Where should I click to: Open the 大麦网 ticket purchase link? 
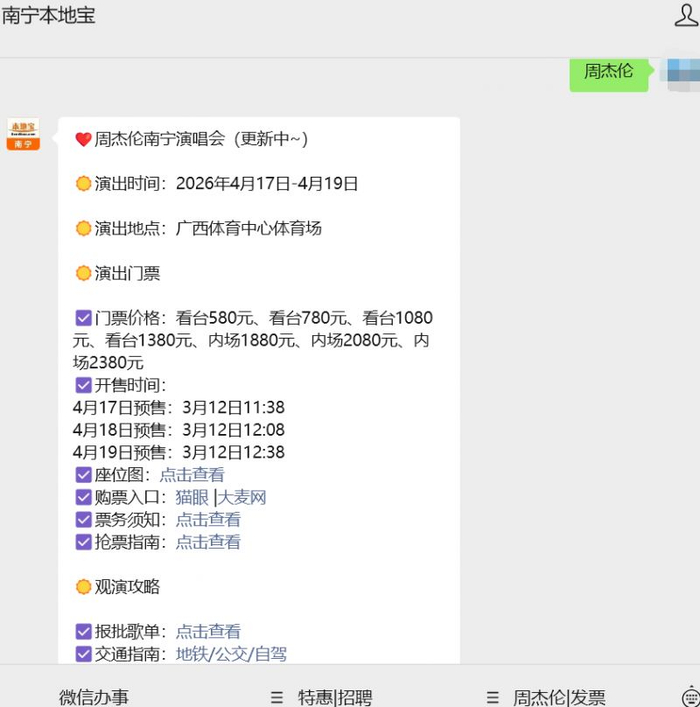click(242, 497)
